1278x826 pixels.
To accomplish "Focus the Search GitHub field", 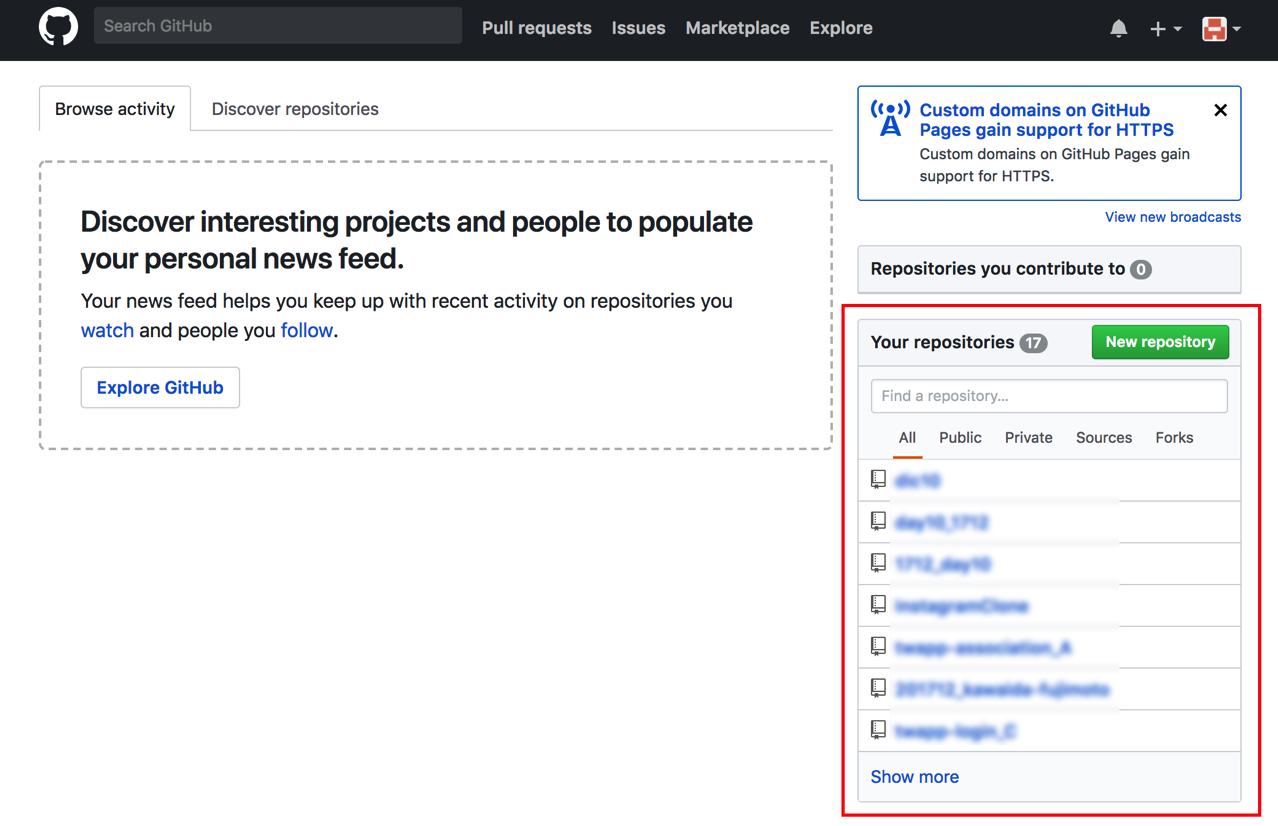I will [x=278, y=26].
